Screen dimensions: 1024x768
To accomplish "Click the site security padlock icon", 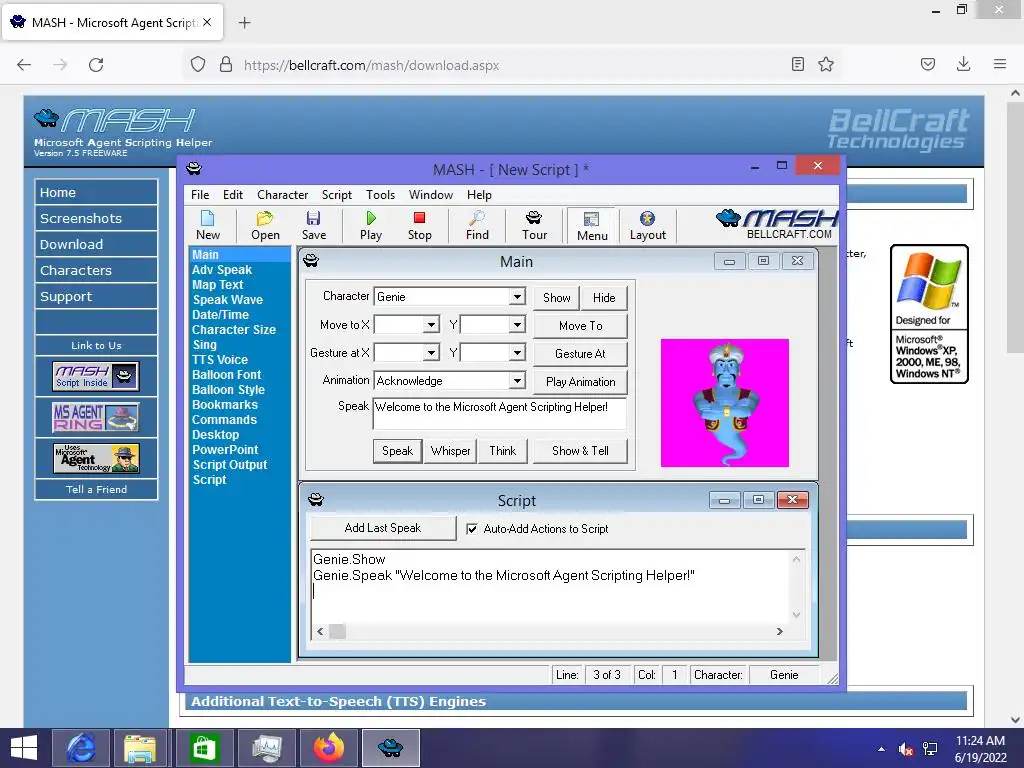I will [x=225, y=65].
